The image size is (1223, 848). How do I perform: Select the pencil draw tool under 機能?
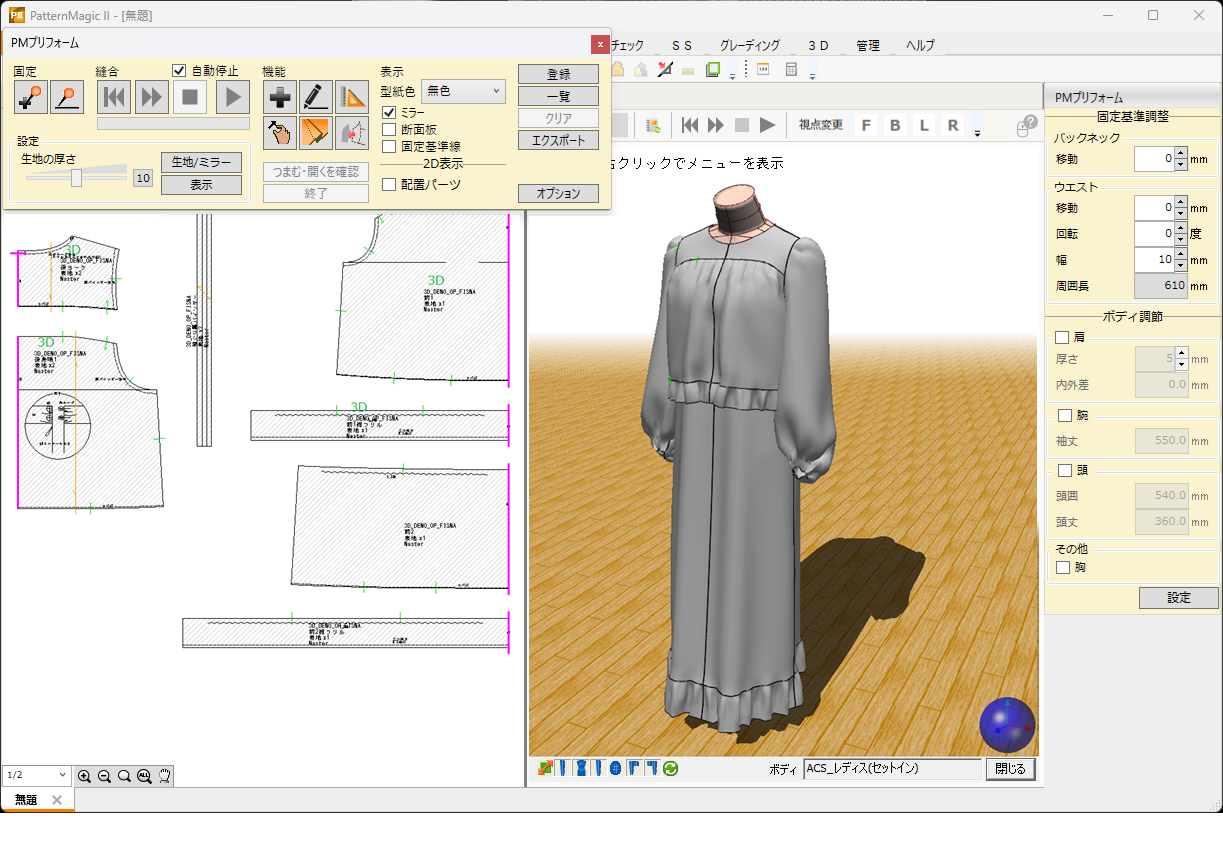click(x=316, y=97)
